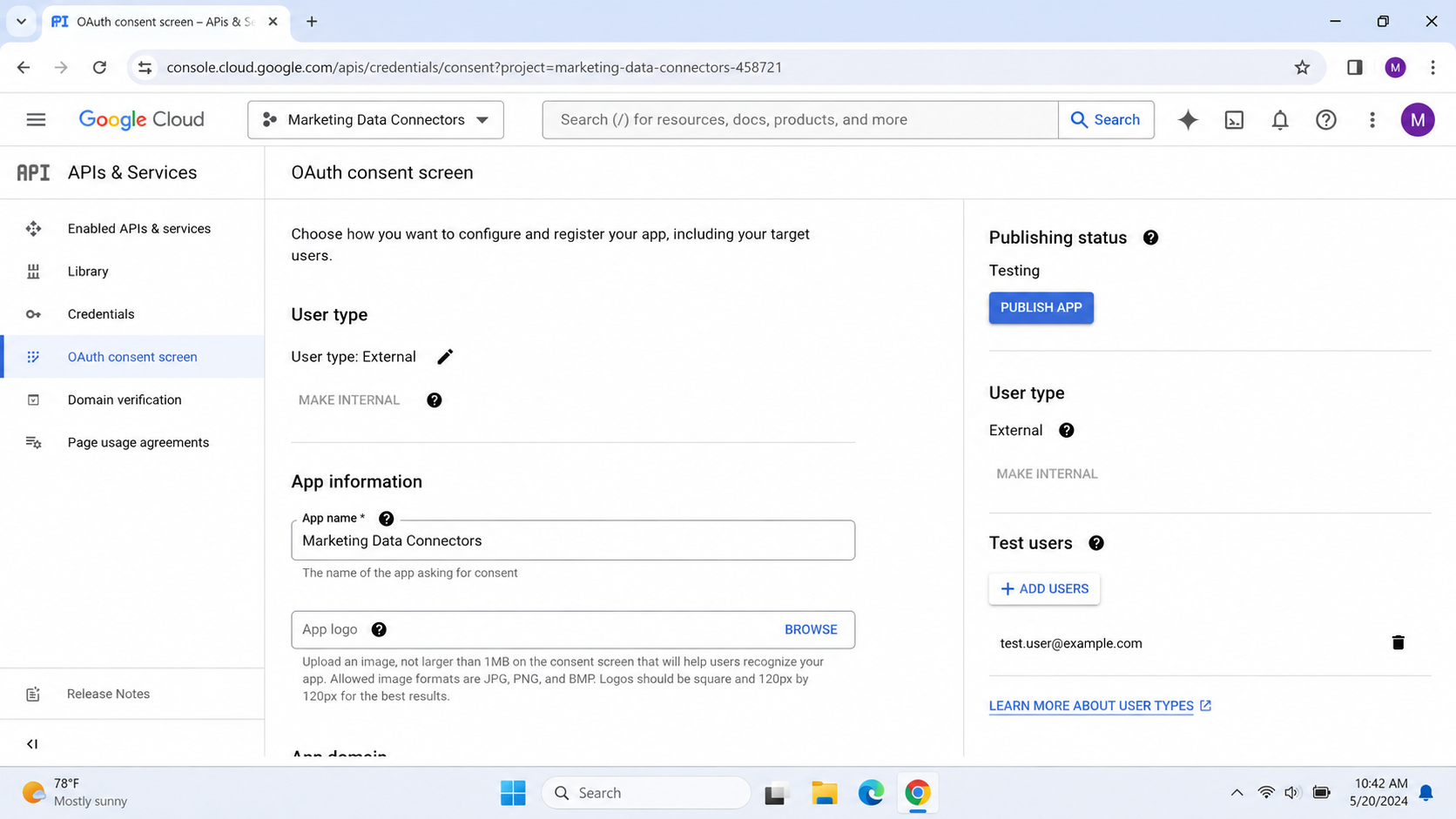Screen dimensions: 1456x819
Task: Open Domain verification page
Action: [x=132, y=399]
